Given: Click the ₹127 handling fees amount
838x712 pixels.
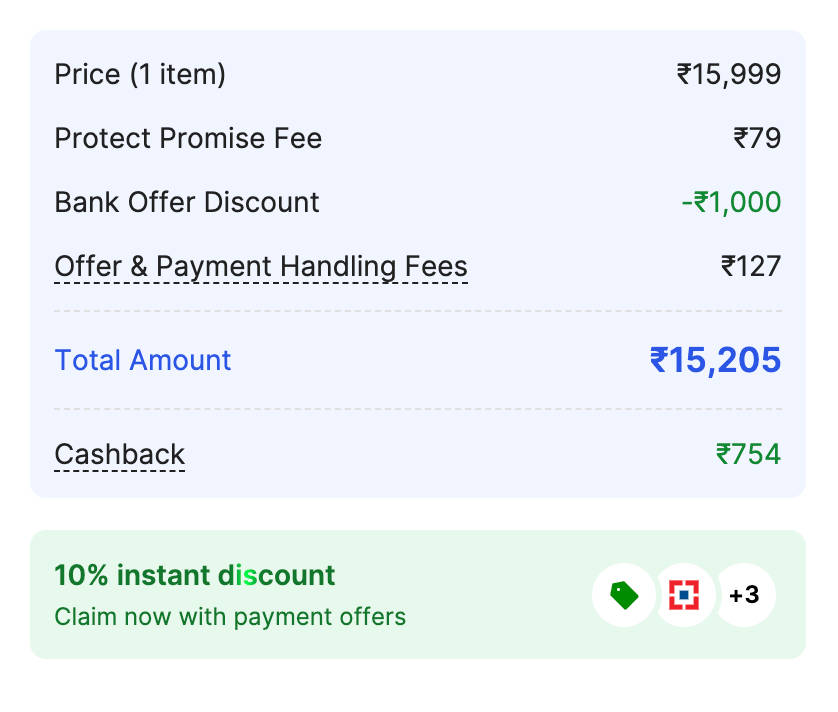Looking at the screenshot, I should pos(751,267).
